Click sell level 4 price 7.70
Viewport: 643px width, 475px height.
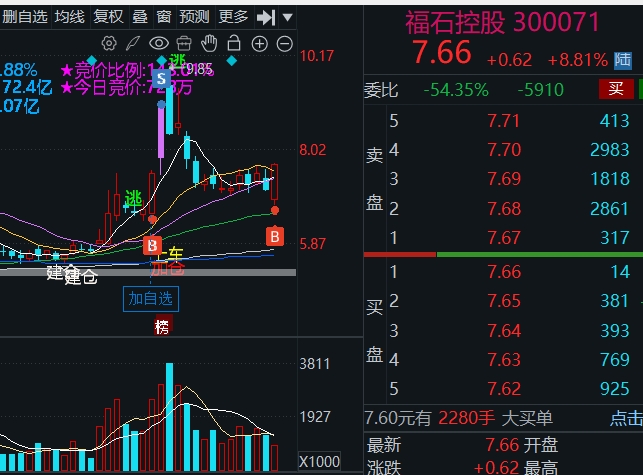pos(504,150)
